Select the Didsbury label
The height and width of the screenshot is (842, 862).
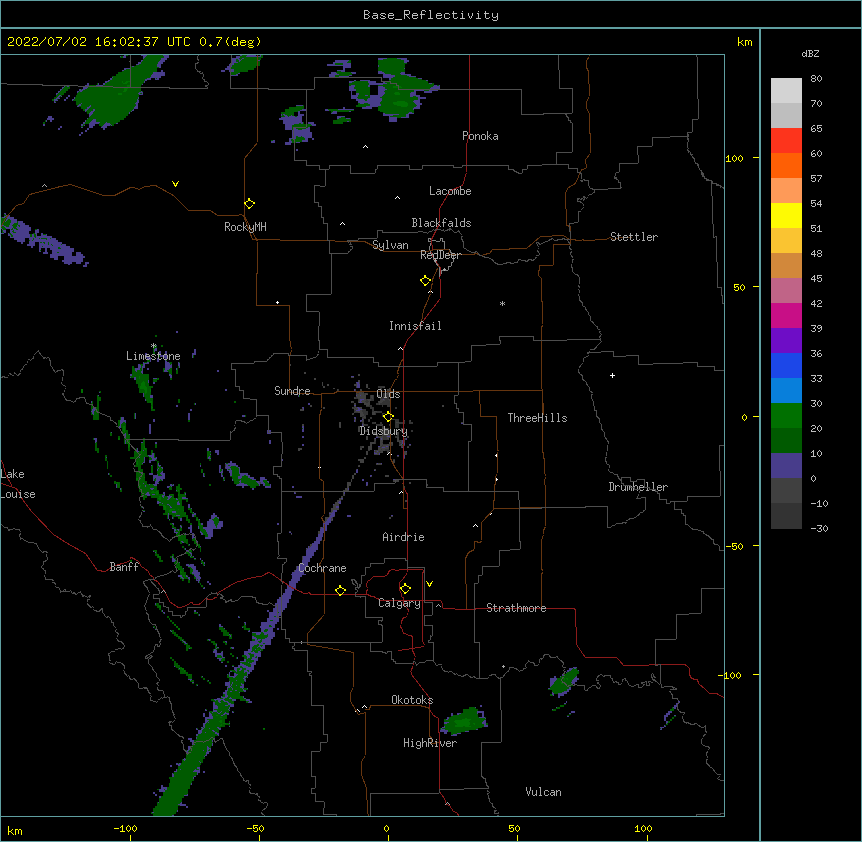pyautogui.click(x=383, y=431)
